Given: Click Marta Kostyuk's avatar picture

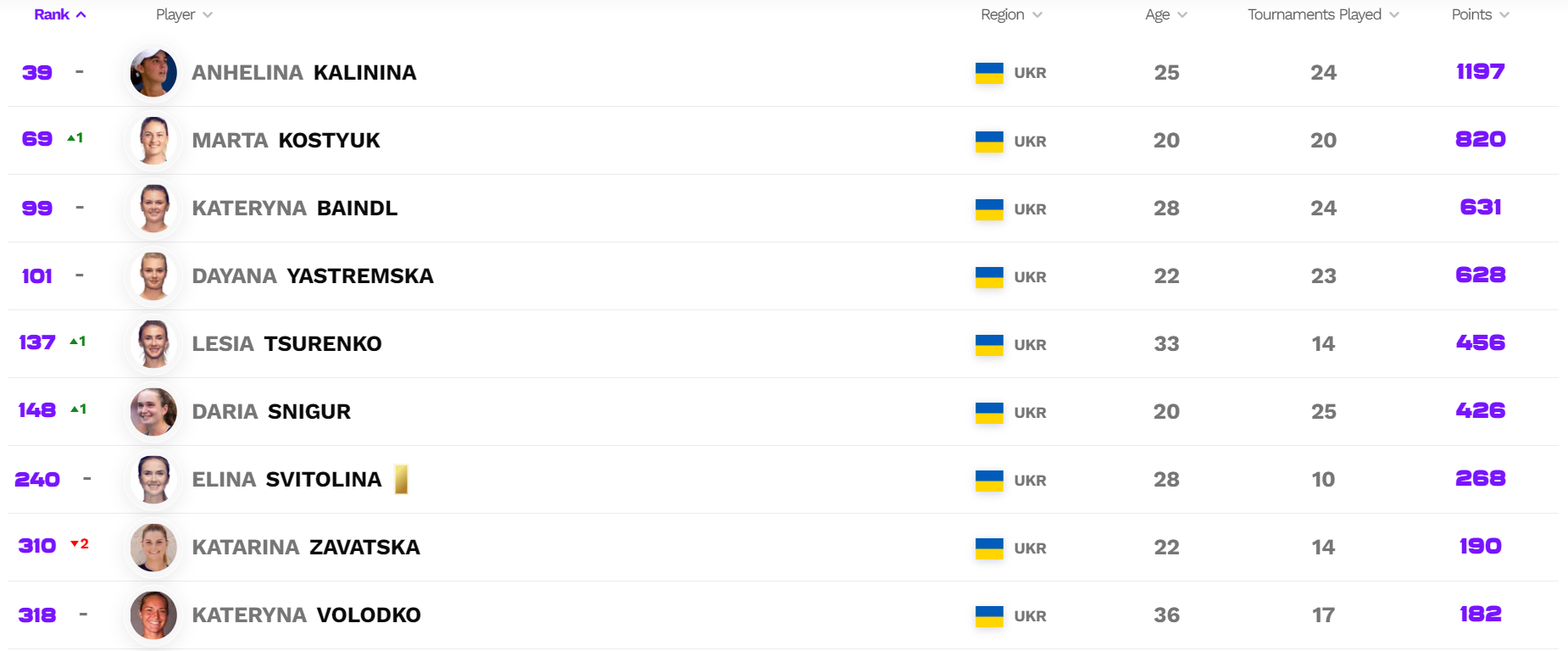Looking at the screenshot, I should [x=153, y=141].
